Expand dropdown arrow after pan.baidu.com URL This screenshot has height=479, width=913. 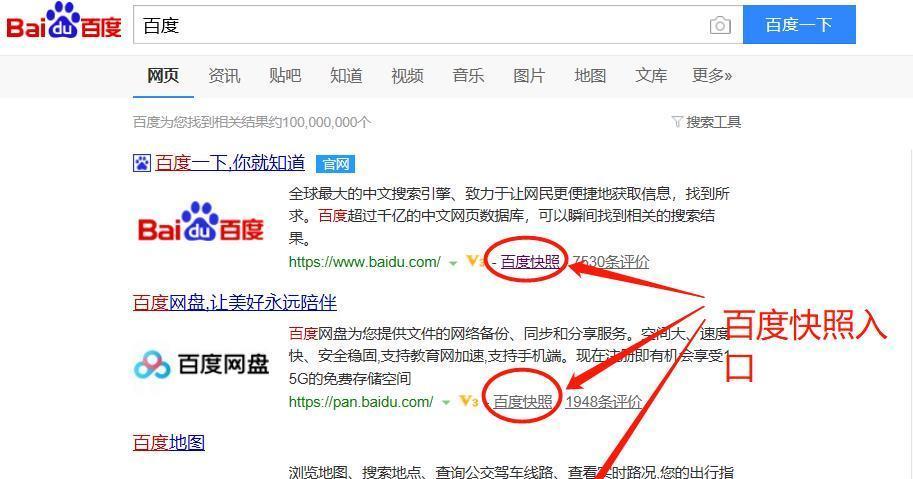pos(445,403)
